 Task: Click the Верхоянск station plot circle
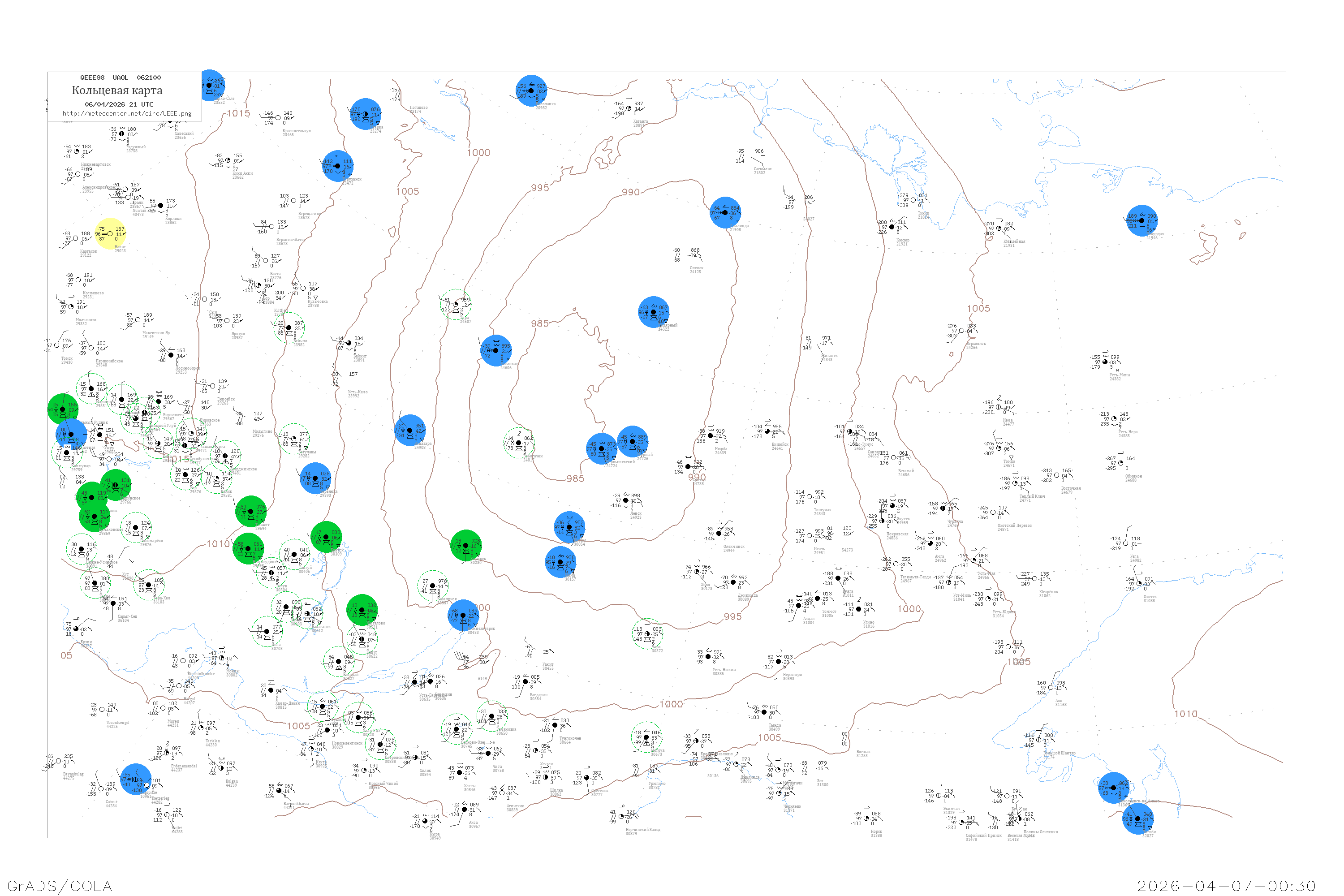click(x=961, y=330)
